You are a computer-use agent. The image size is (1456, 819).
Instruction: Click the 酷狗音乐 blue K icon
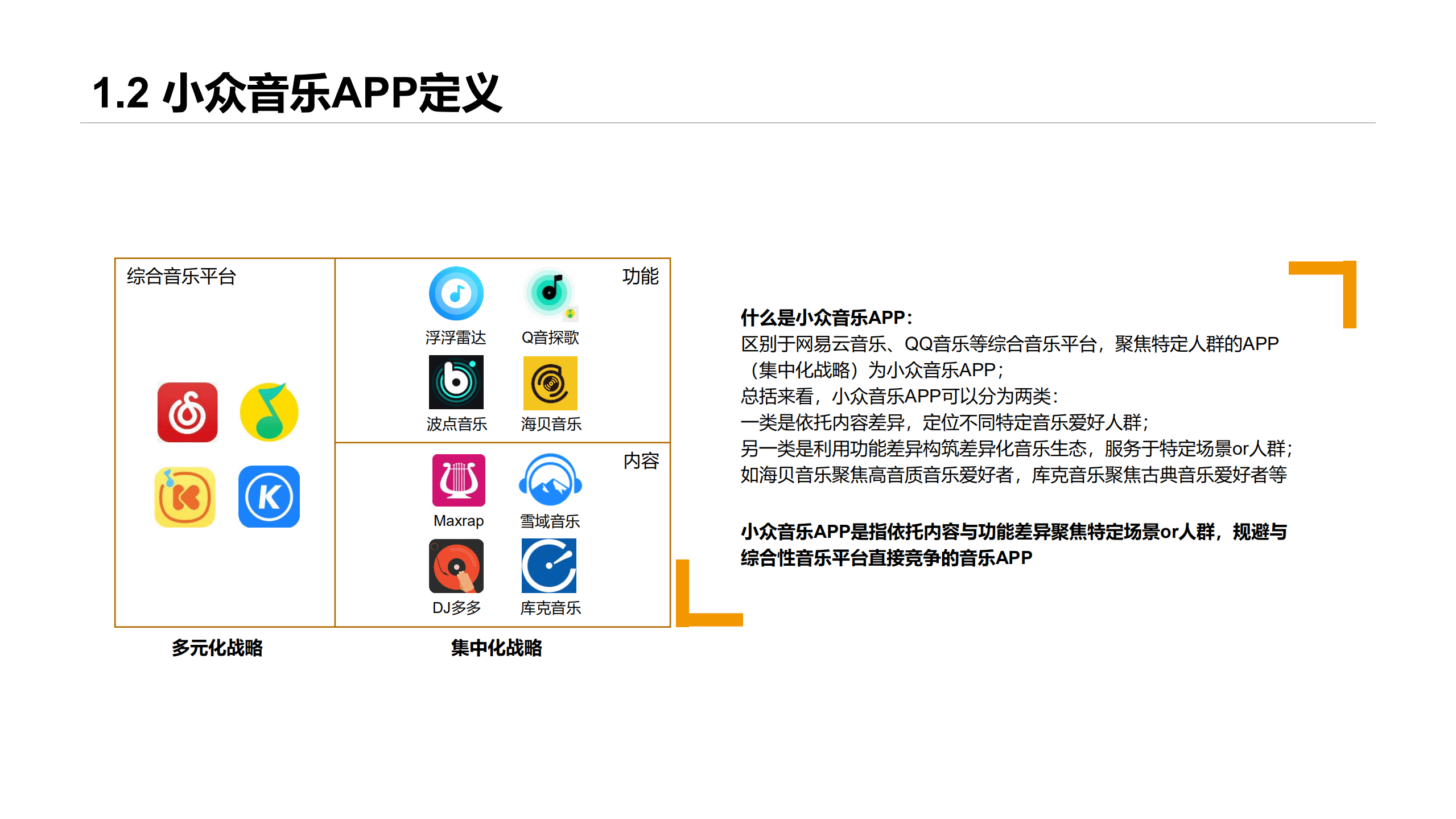270,496
